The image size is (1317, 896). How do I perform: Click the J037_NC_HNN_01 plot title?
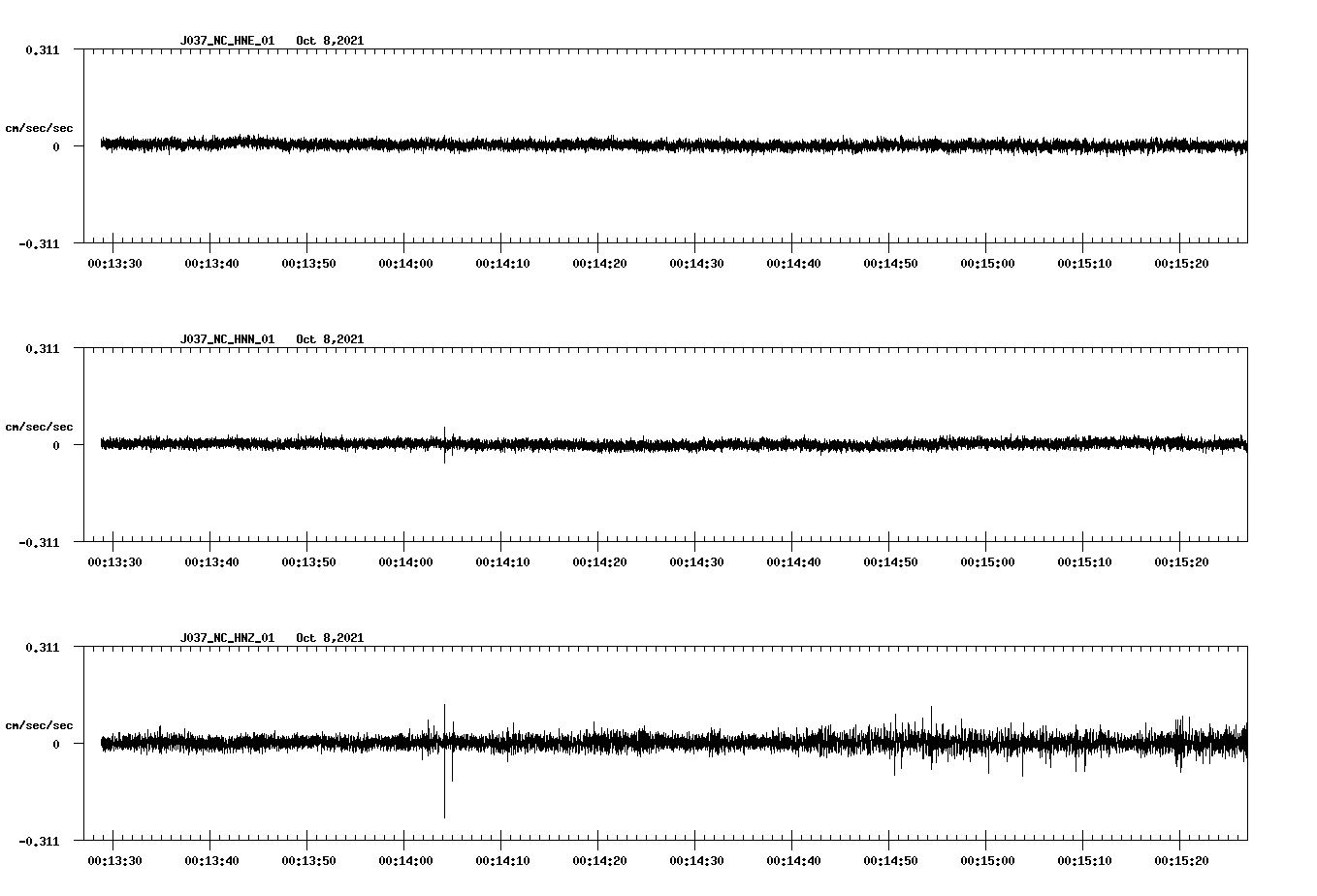227,339
